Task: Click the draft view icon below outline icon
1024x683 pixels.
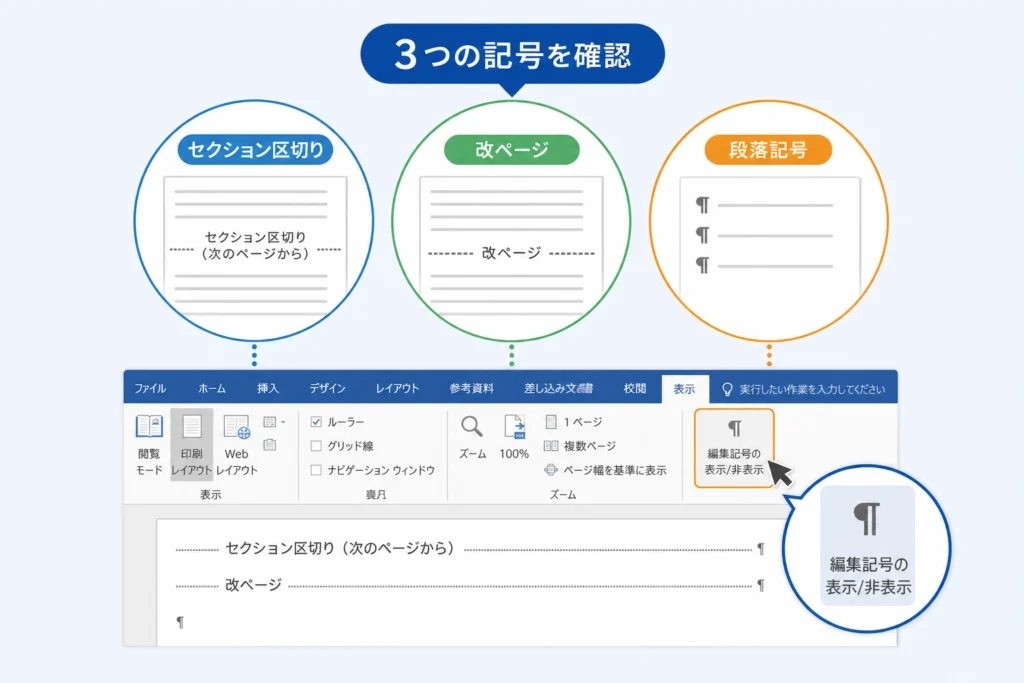Action: point(270,445)
